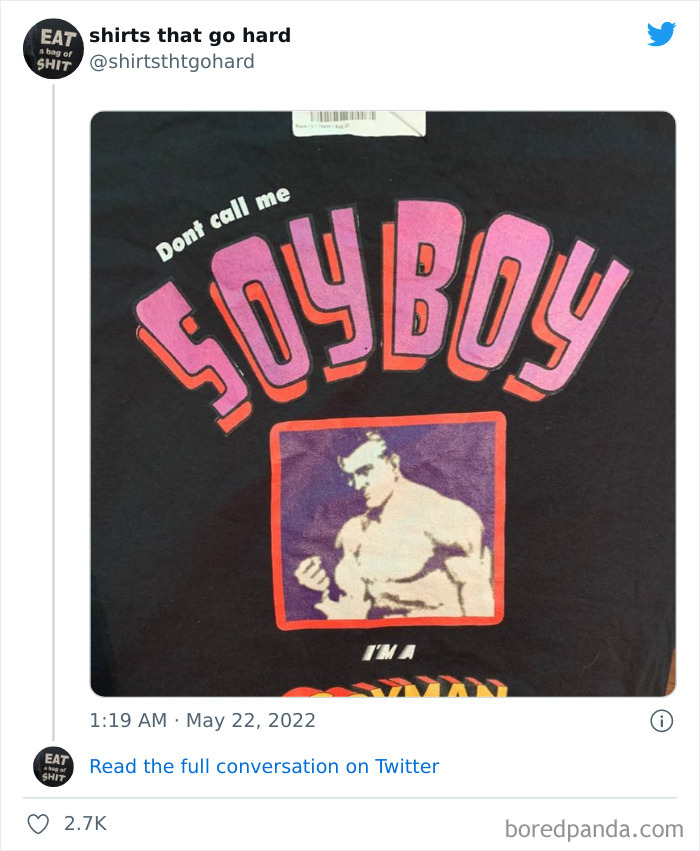700x851 pixels.
Task: Click the I'M A caption below the framed picture
Action: tap(389, 652)
